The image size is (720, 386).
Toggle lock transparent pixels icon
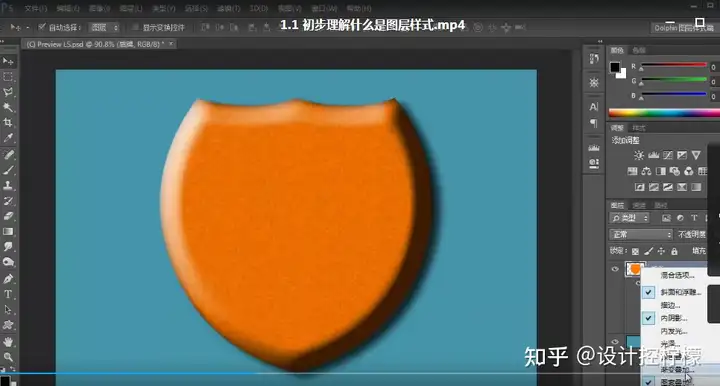tap(635, 251)
